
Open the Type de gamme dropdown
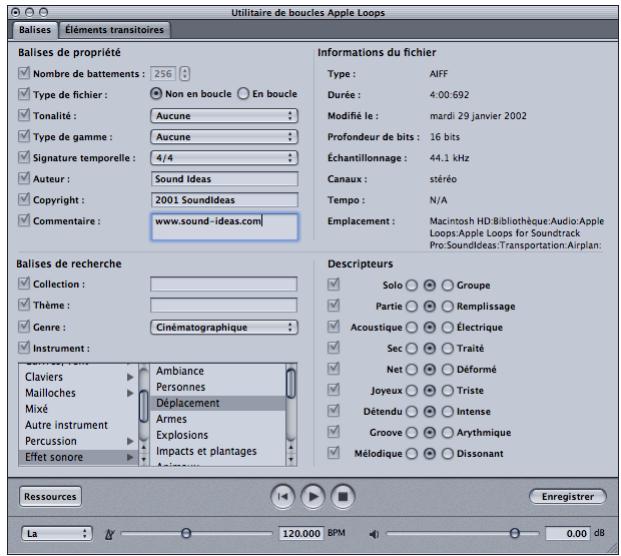point(224,137)
